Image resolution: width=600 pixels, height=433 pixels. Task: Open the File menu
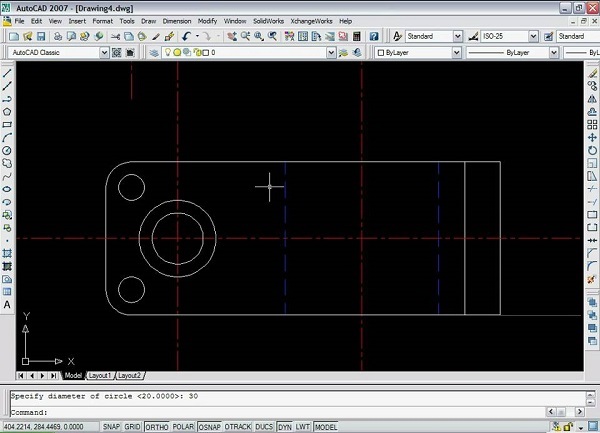[19, 21]
